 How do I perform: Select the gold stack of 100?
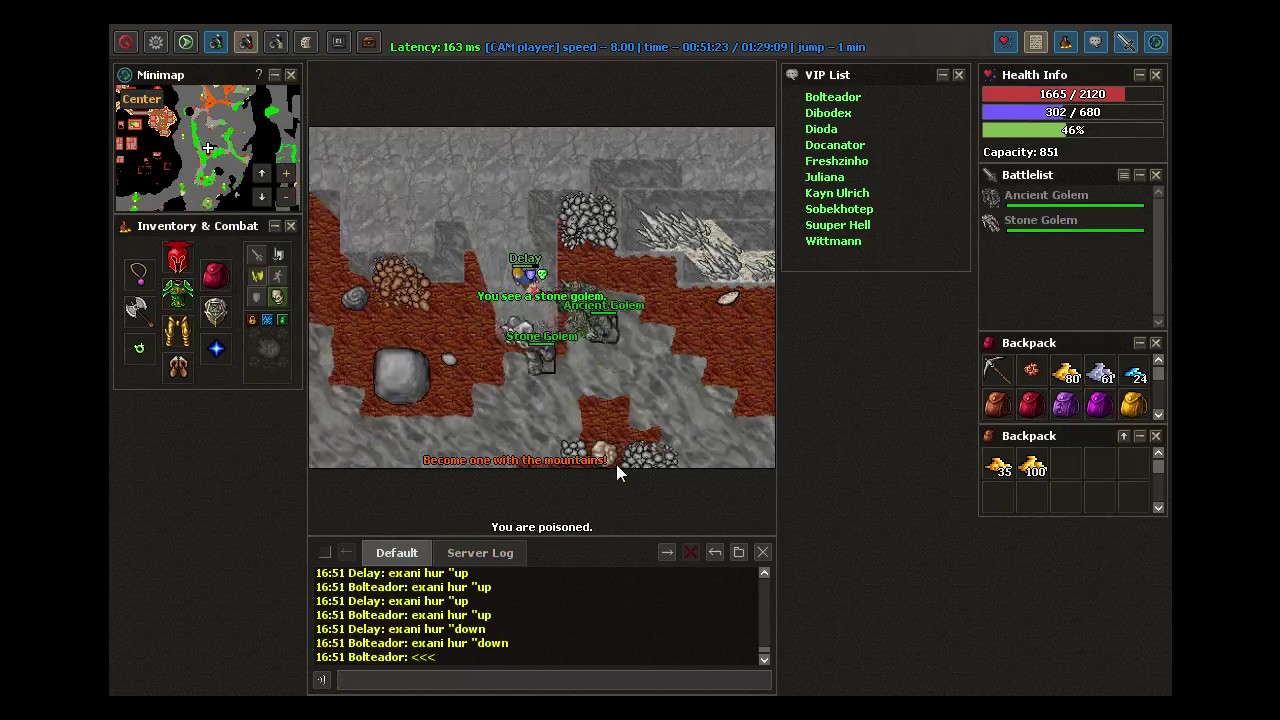pos(1031,464)
